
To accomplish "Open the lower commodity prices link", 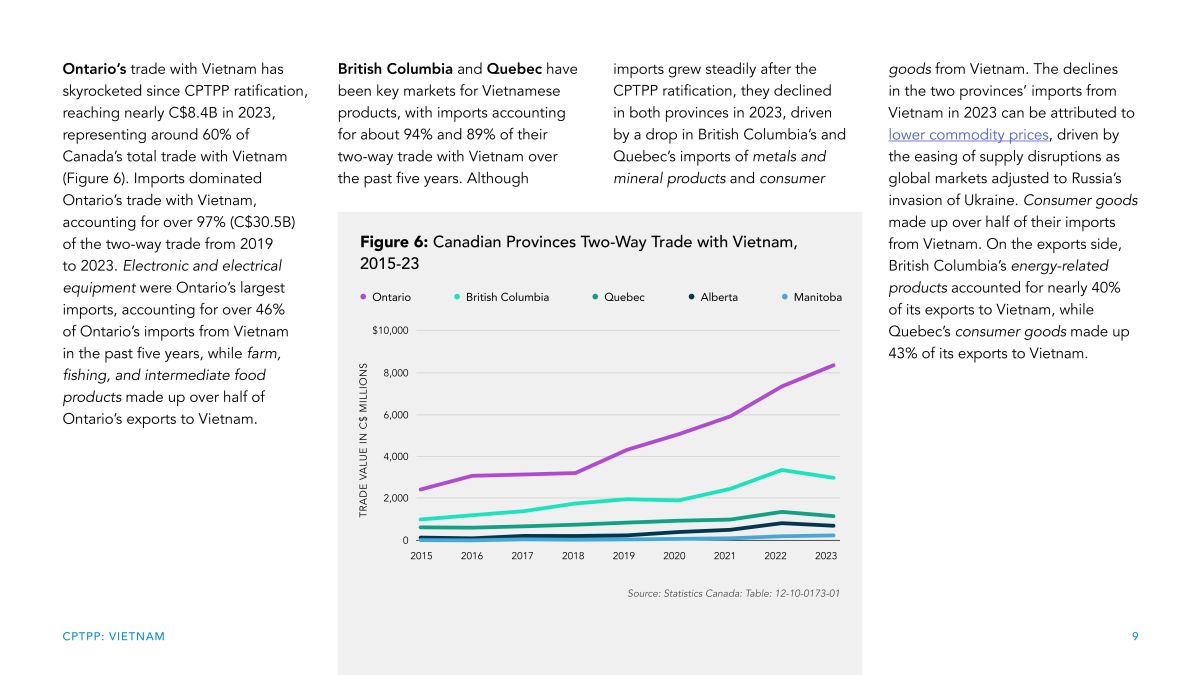I will tap(969, 133).
